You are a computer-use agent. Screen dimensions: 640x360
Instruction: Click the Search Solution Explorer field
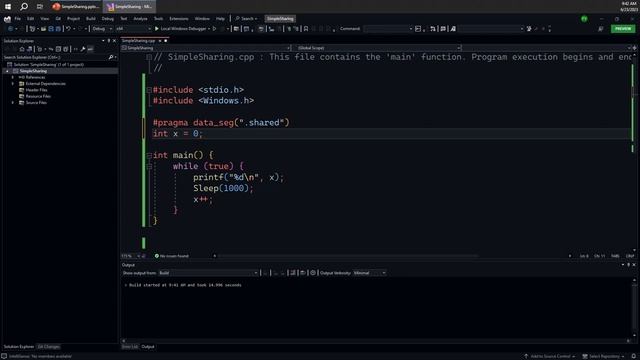pos(55,58)
